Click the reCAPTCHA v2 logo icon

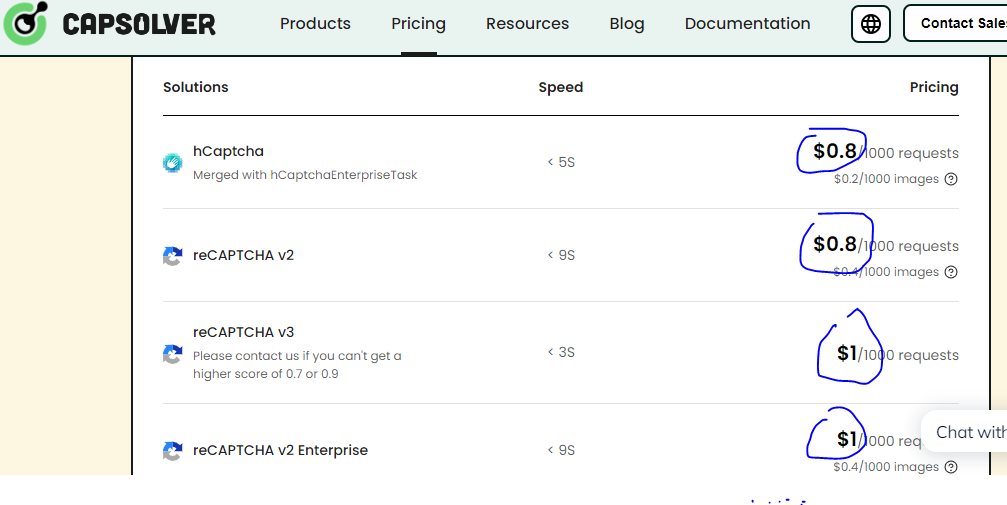click(x=173, y=256)
